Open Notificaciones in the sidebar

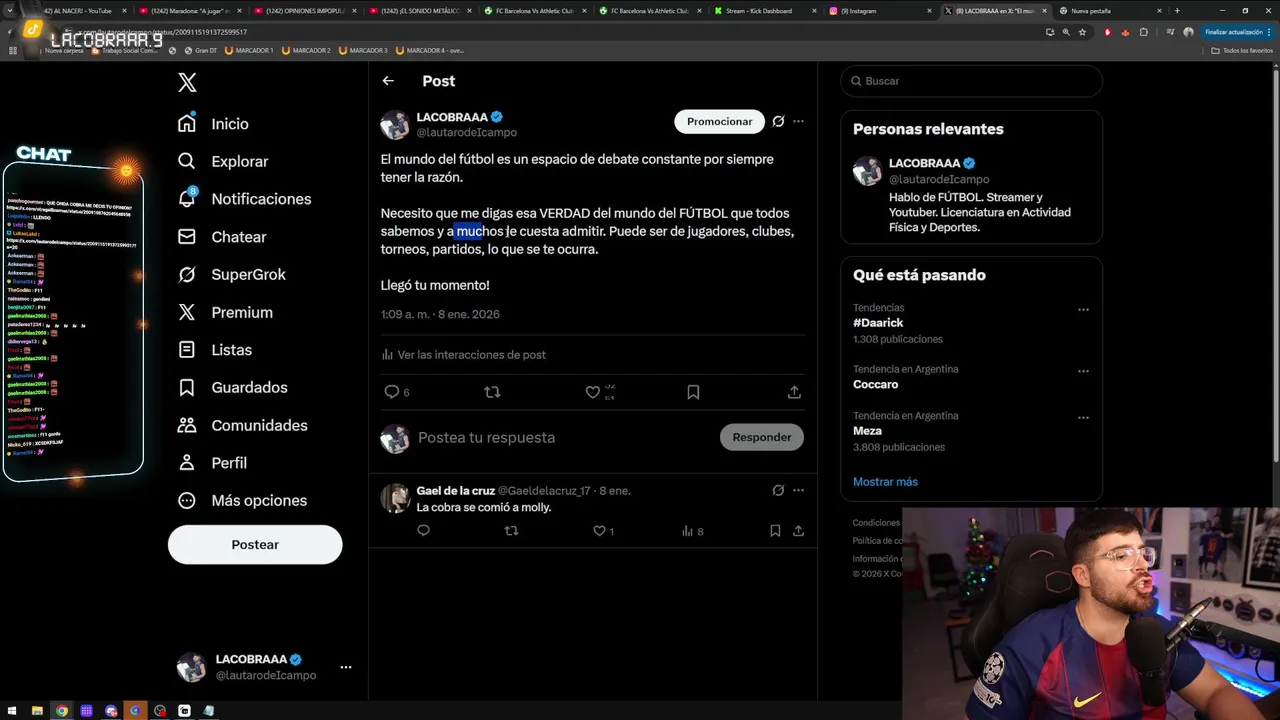pos(244,199)
